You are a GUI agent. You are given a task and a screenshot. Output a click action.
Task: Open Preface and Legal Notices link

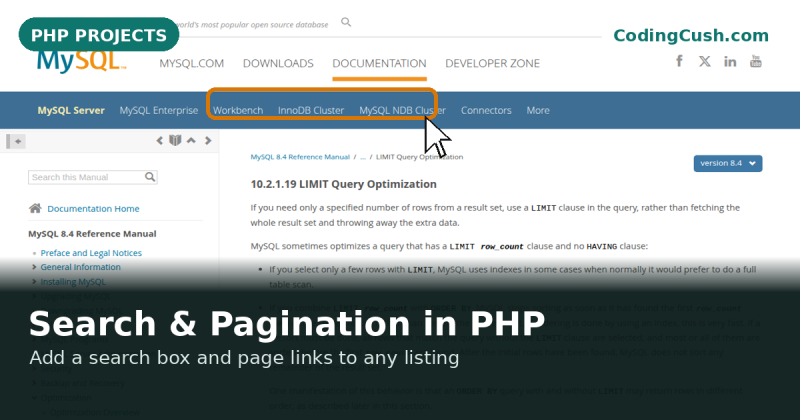(x=91, y=253)
